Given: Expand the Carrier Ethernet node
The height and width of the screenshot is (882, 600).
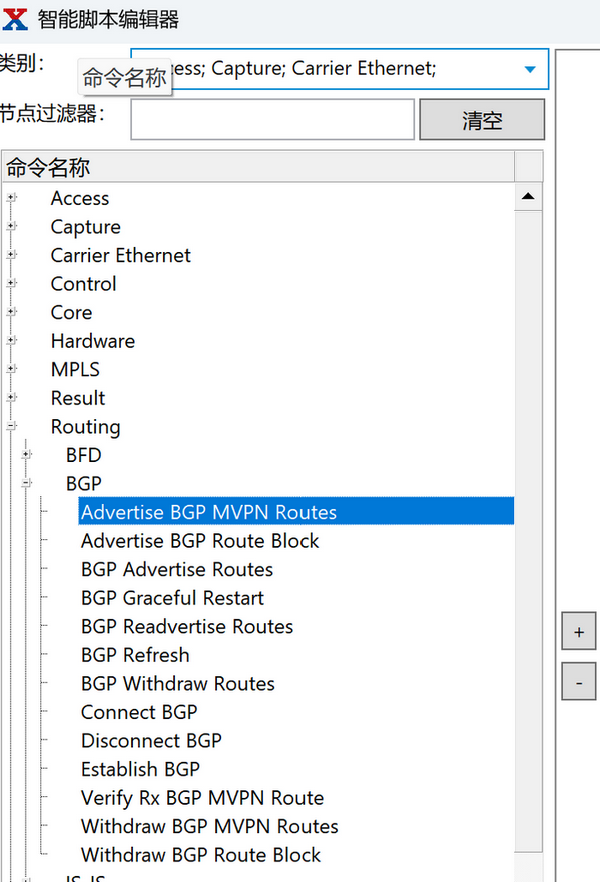Looking at the screenshot, I should pos(12,255).
